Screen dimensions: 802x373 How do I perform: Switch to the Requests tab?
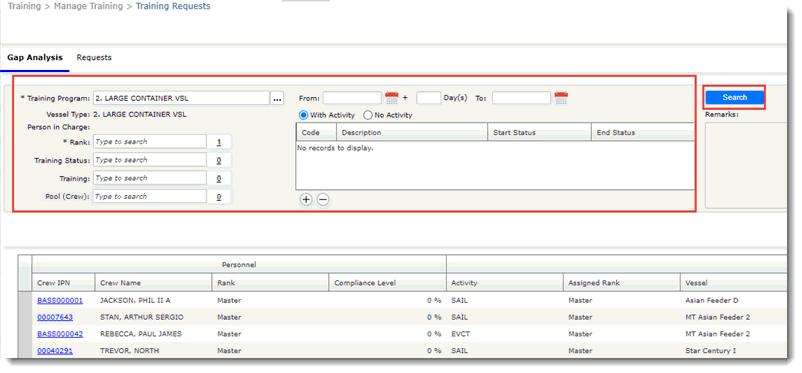pos(94,57)
